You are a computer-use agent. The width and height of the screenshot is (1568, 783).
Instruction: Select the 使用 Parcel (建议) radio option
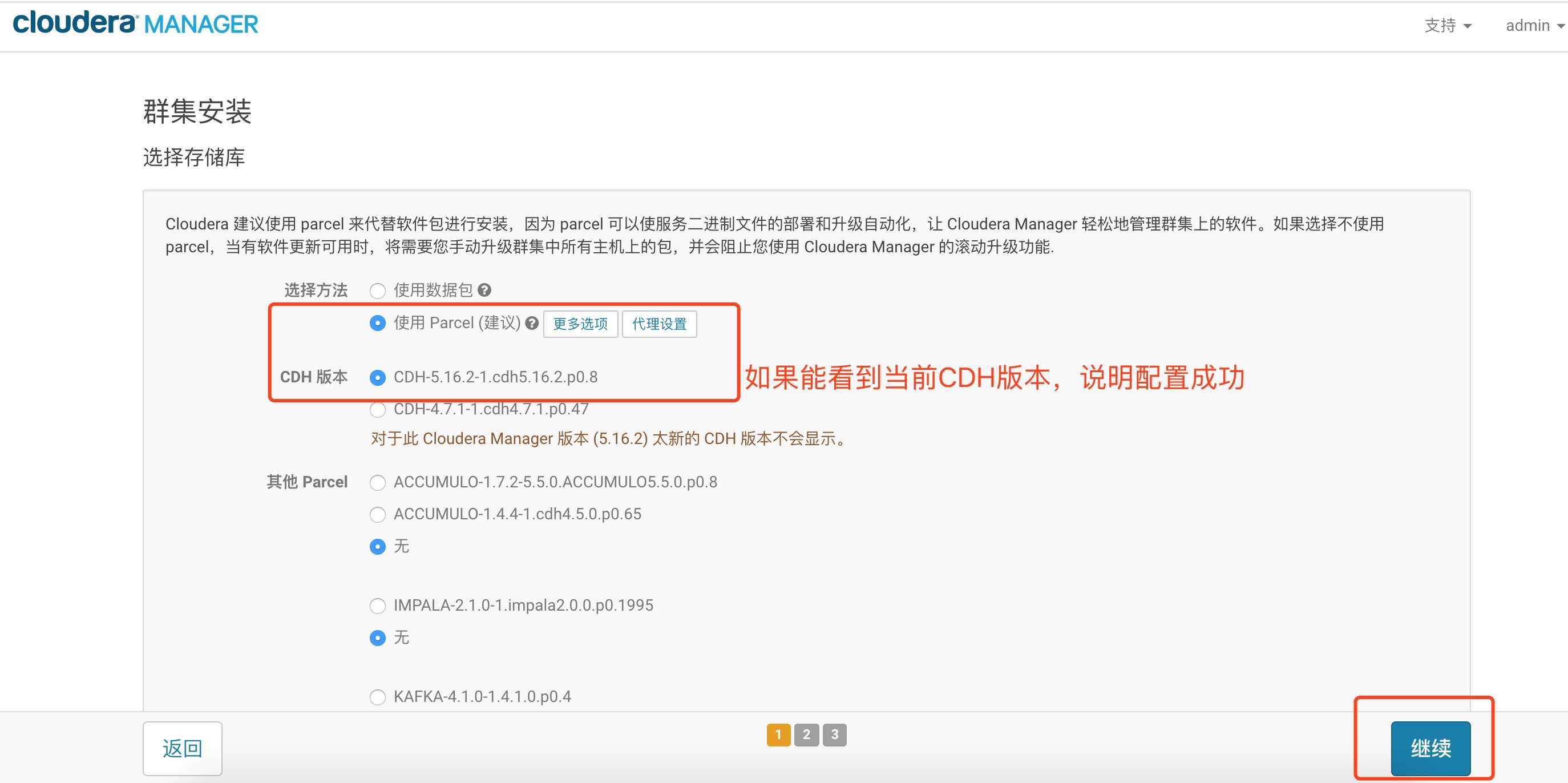[377, 324]
